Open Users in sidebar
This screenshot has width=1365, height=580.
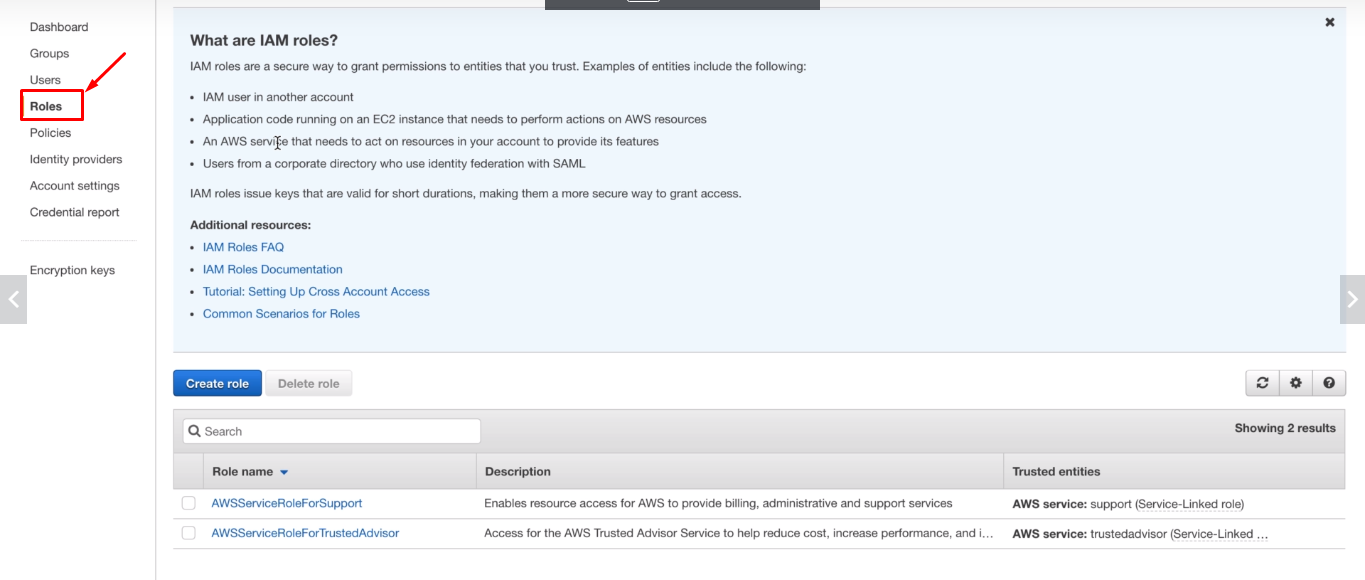(x=45, y=80)
